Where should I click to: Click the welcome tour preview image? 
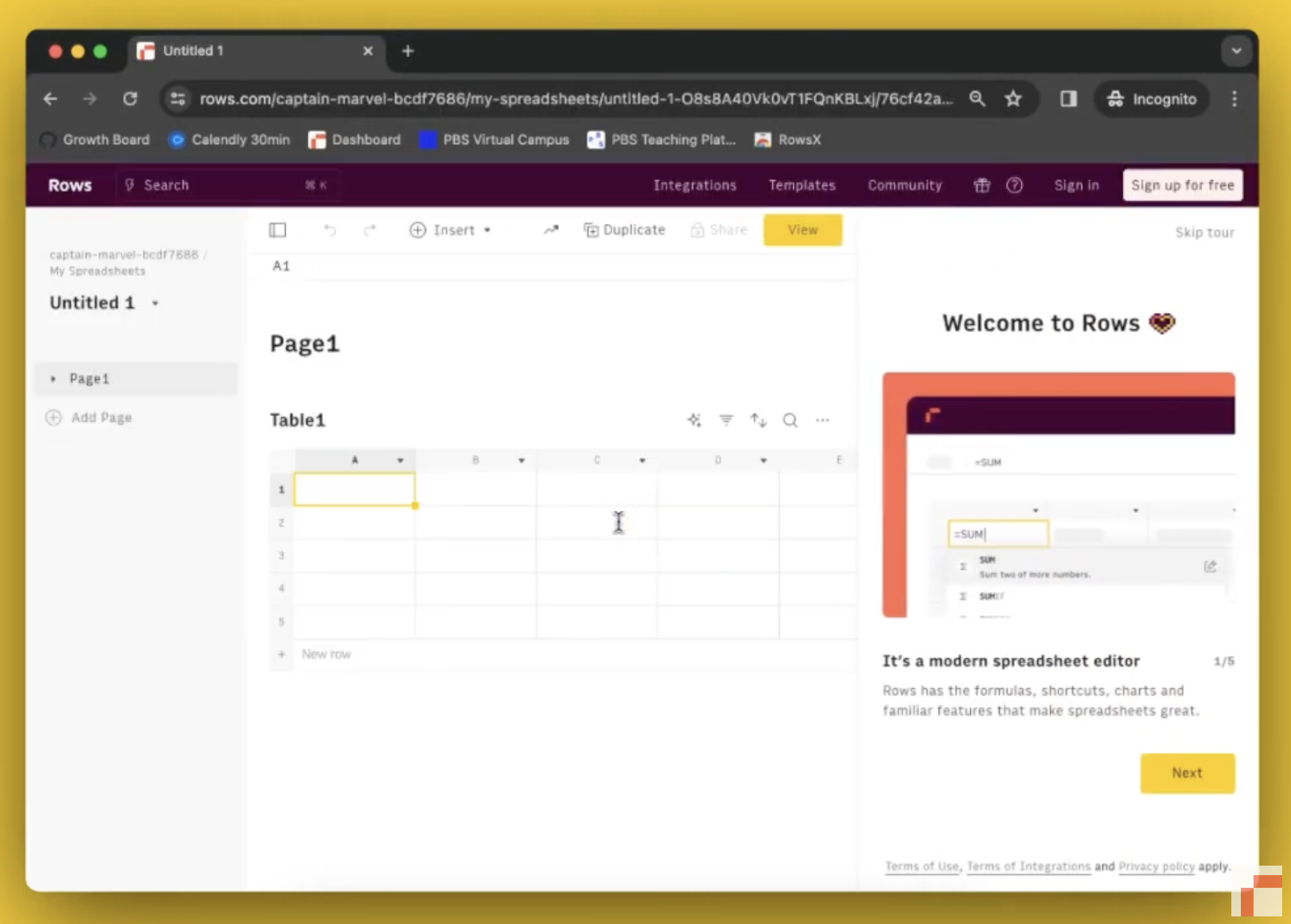(1059, 494)
